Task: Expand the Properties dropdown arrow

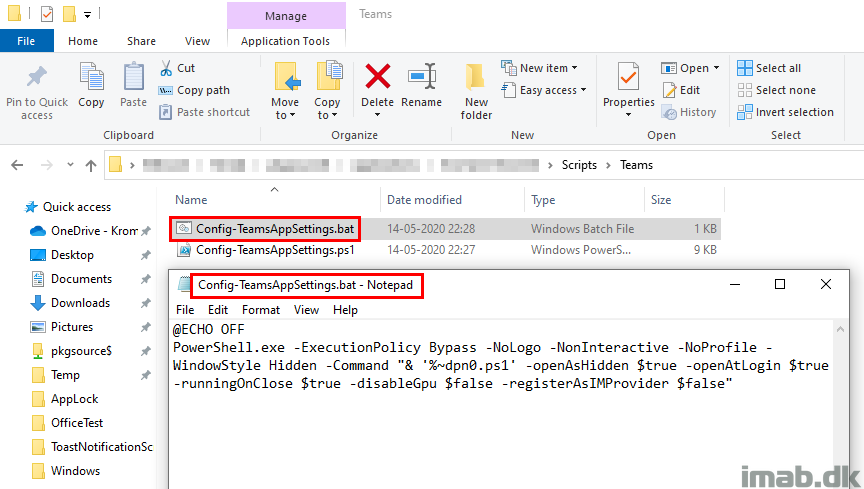Action: pos(629,115)
